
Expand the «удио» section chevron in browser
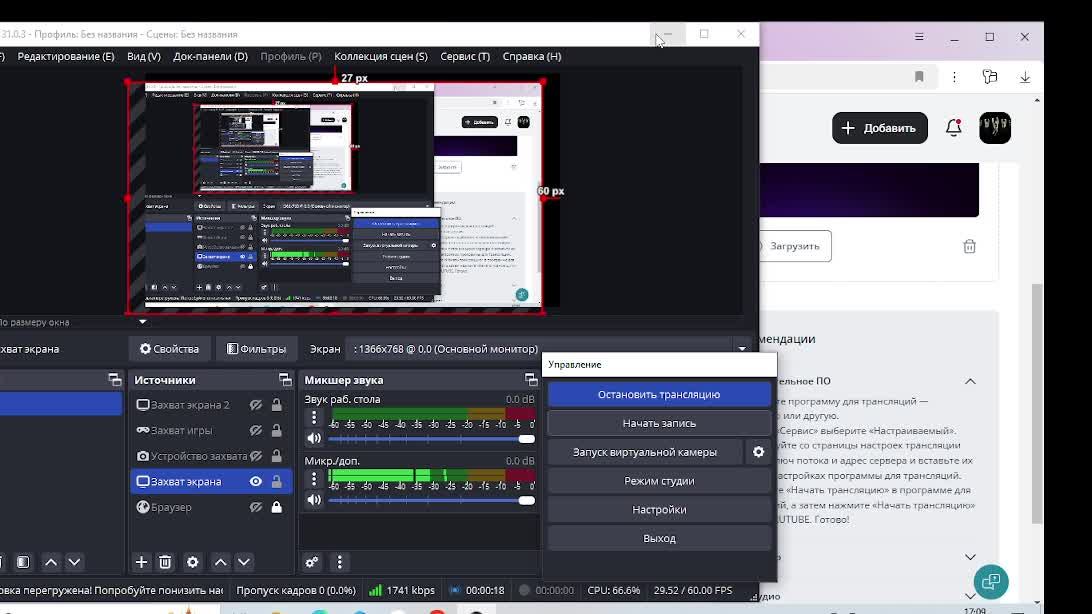970,596
